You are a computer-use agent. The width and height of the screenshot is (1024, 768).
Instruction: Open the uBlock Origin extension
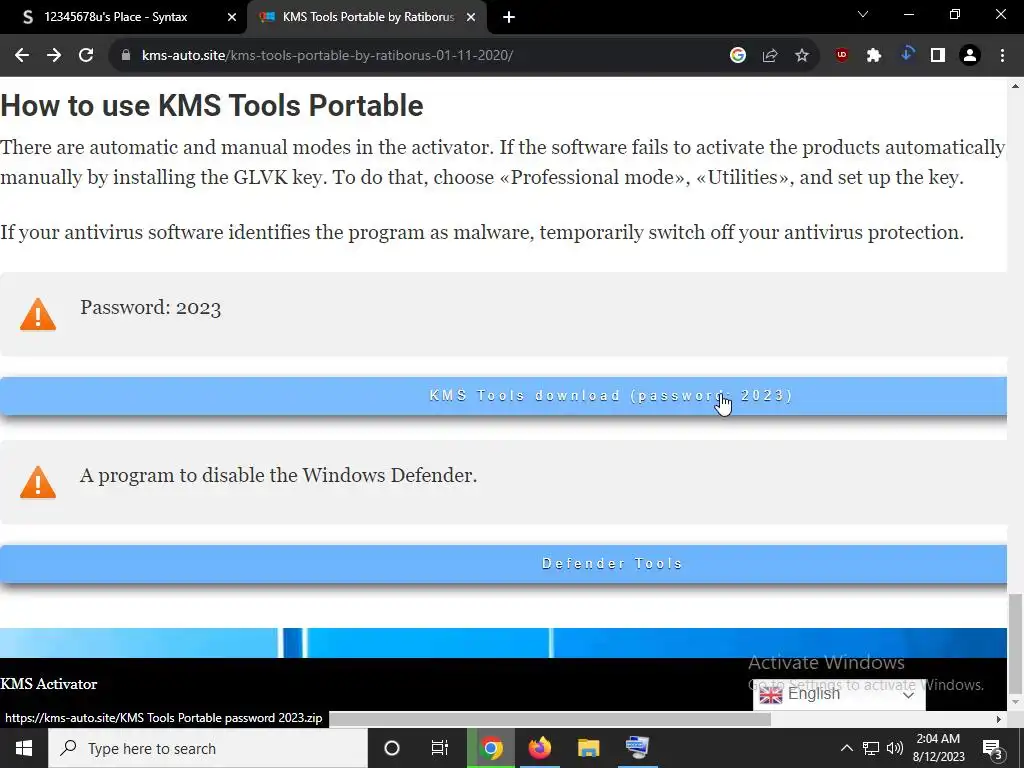842,56
